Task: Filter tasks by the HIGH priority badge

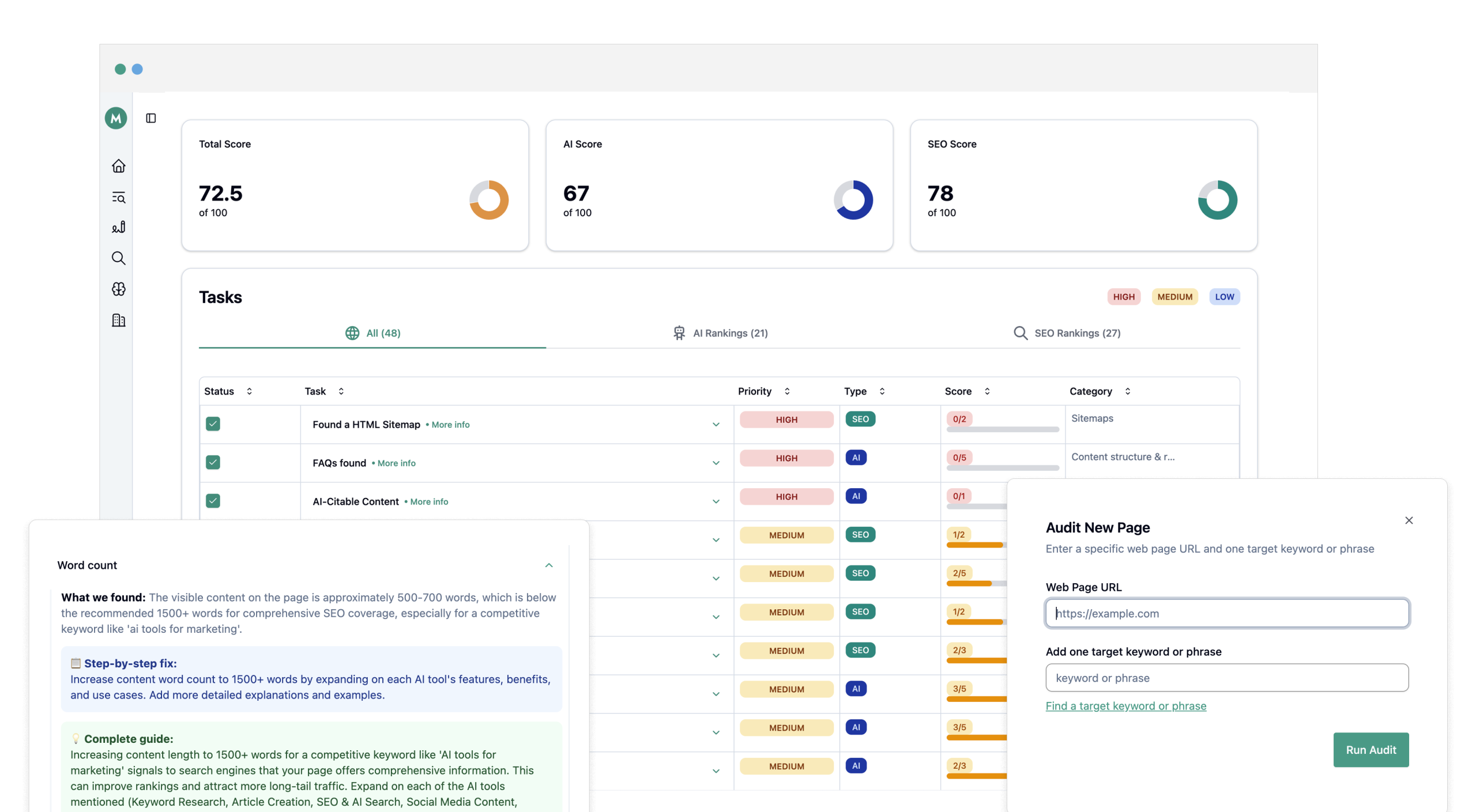Action: tap(1123, 297)
